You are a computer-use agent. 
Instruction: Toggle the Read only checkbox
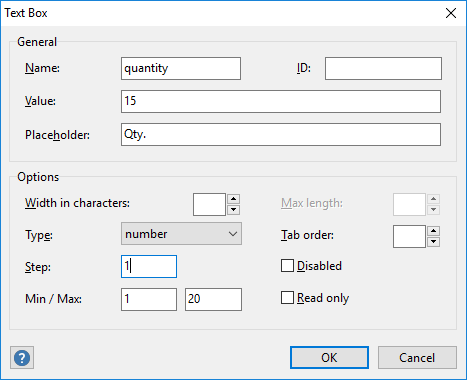(x=287, y=298)
